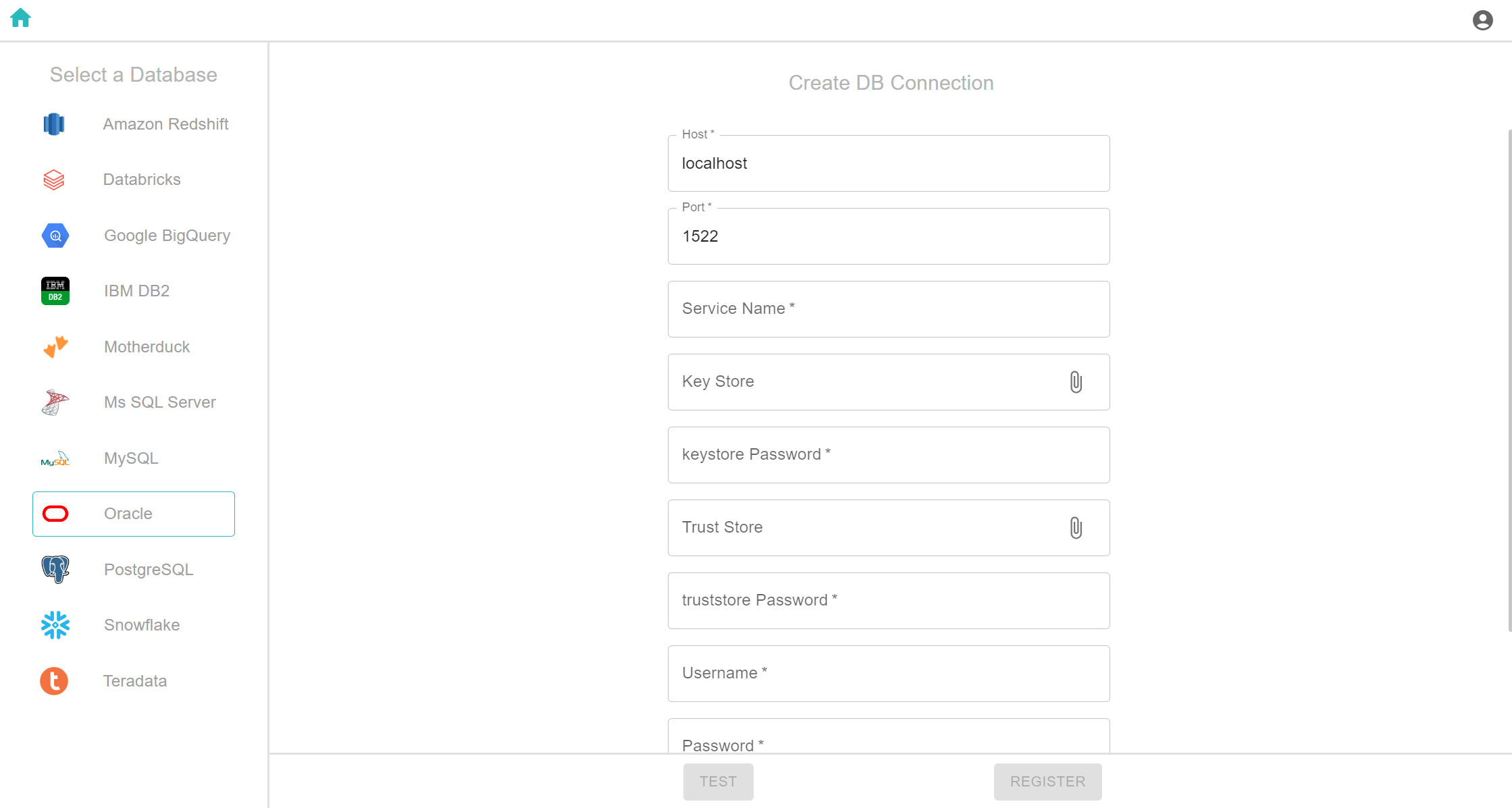Select the PostgreSQL database entry
The image size is (1512, 808).
134,570
